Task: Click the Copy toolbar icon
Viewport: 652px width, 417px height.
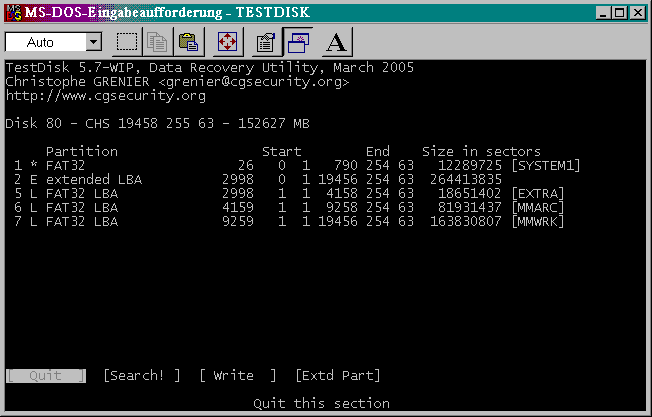Action: click(157, 42)
